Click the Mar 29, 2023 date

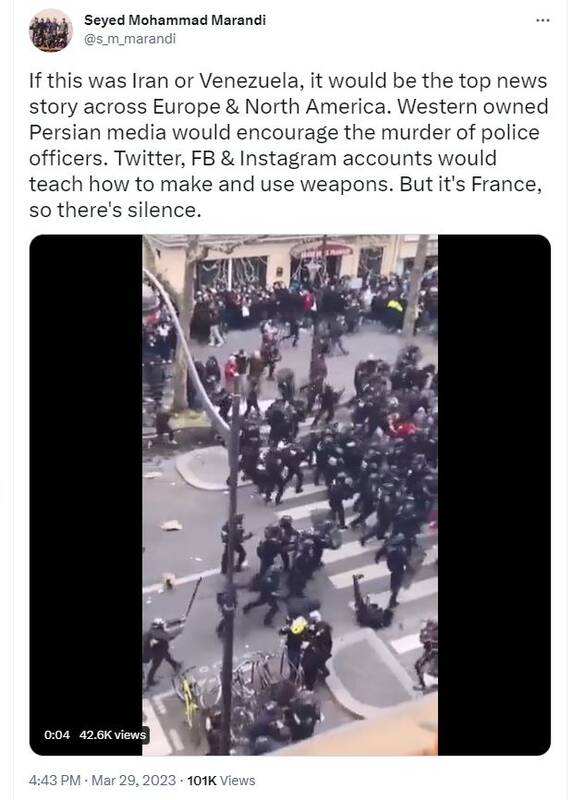click(134, 781)
